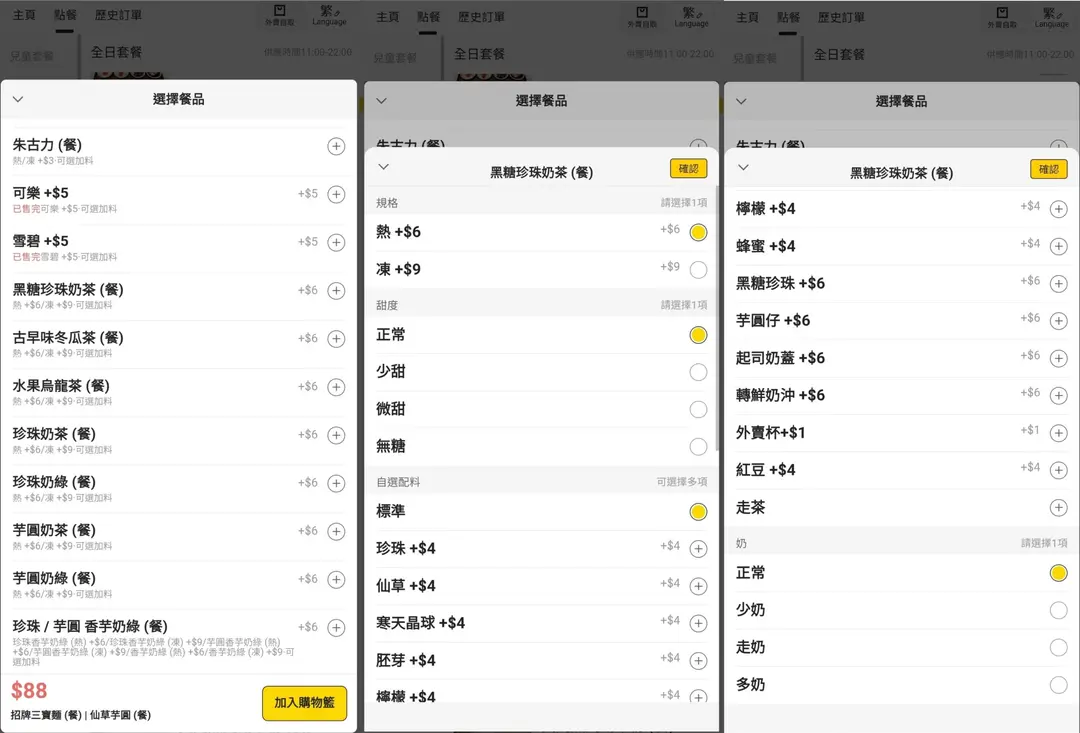Add 紅豆 +$4 with plus icon
Image resolution: width=1080 pixels, height=733 pixels.
coord(1058,470)
